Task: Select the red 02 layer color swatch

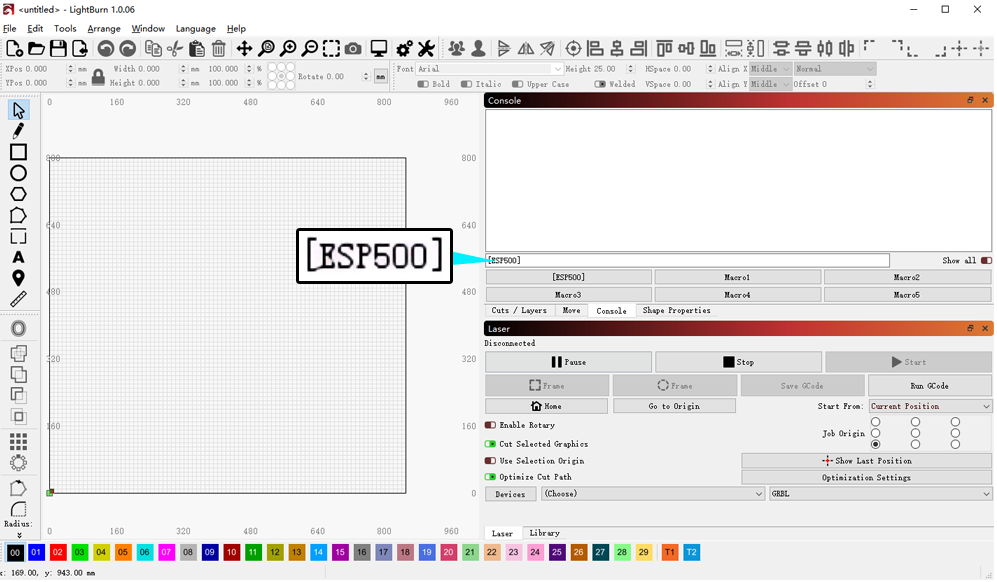Action: [58, 552]
